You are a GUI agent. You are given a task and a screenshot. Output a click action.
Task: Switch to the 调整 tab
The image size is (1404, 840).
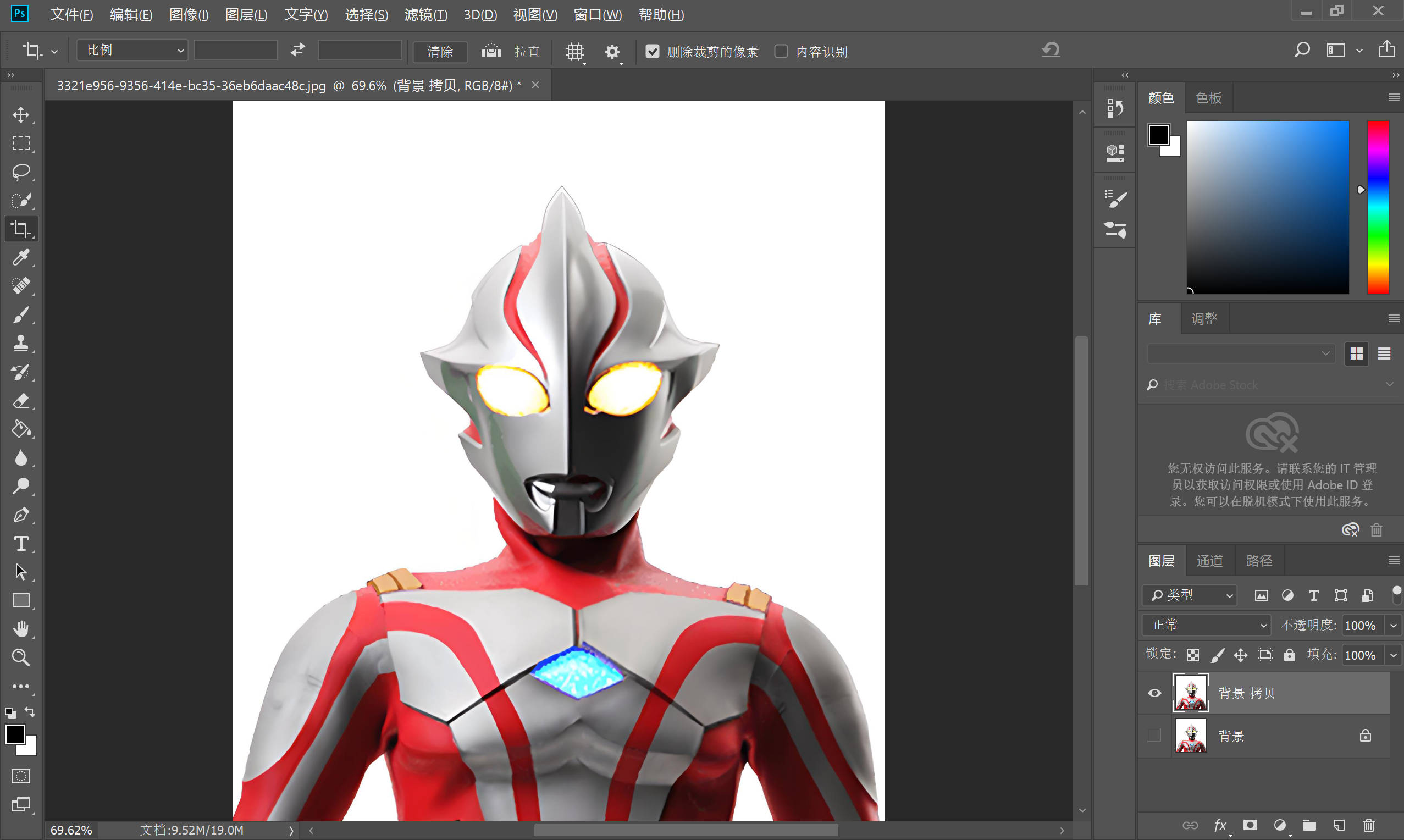[1204, 319]
